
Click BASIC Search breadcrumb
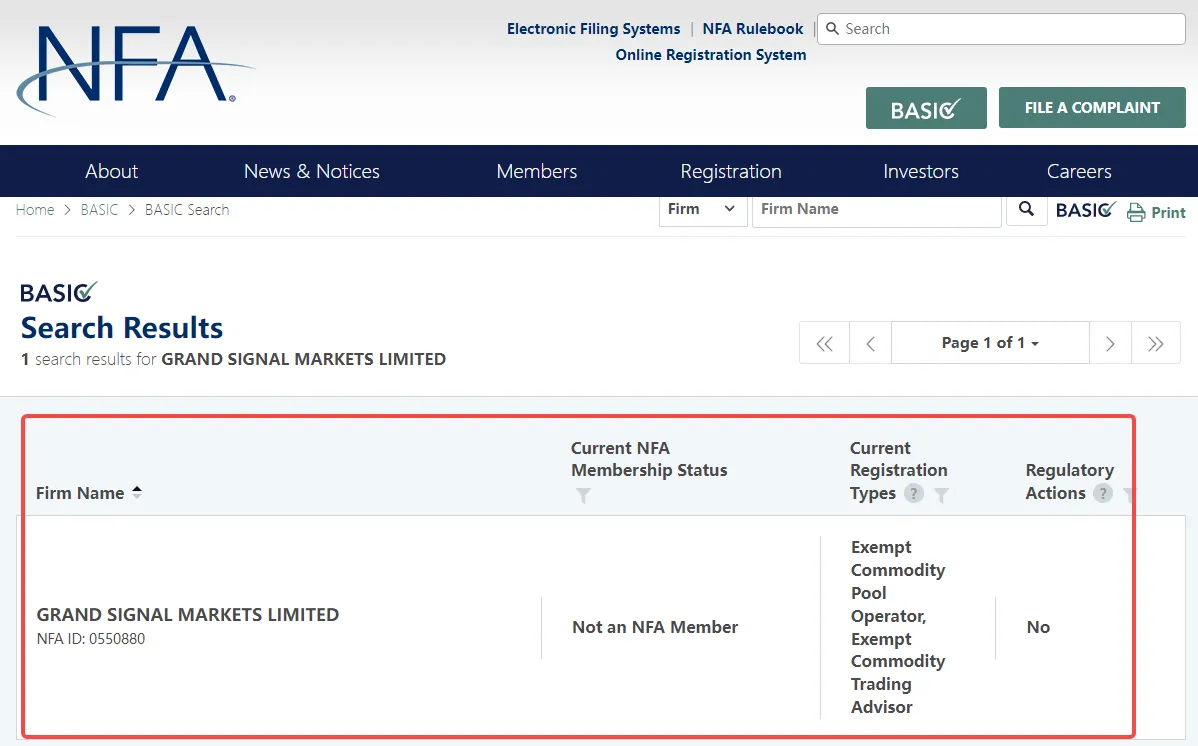click(187, 209)
